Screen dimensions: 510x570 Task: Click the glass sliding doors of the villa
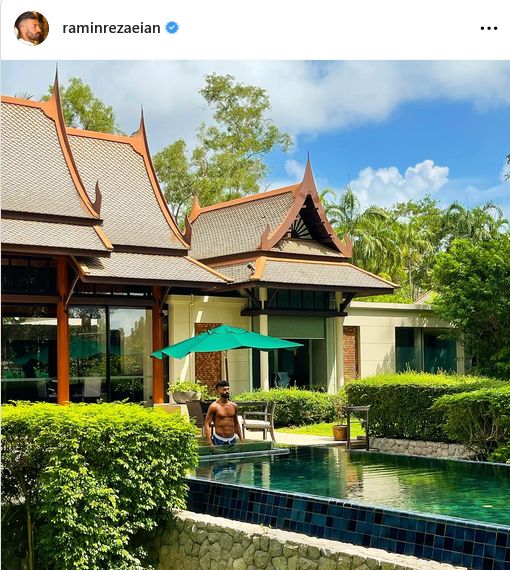109,353
